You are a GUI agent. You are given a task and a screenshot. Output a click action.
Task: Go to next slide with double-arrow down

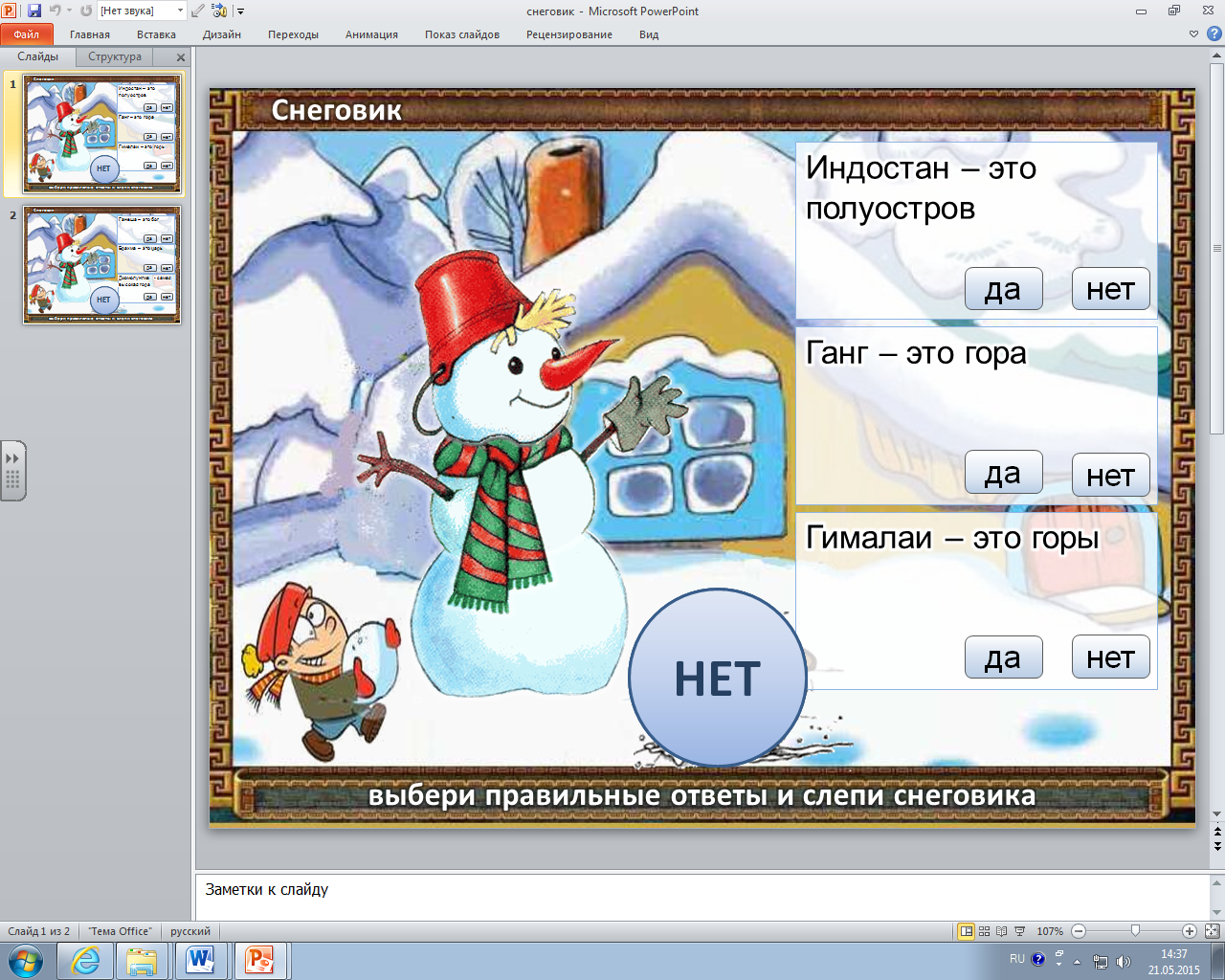tap(1217, 845)
